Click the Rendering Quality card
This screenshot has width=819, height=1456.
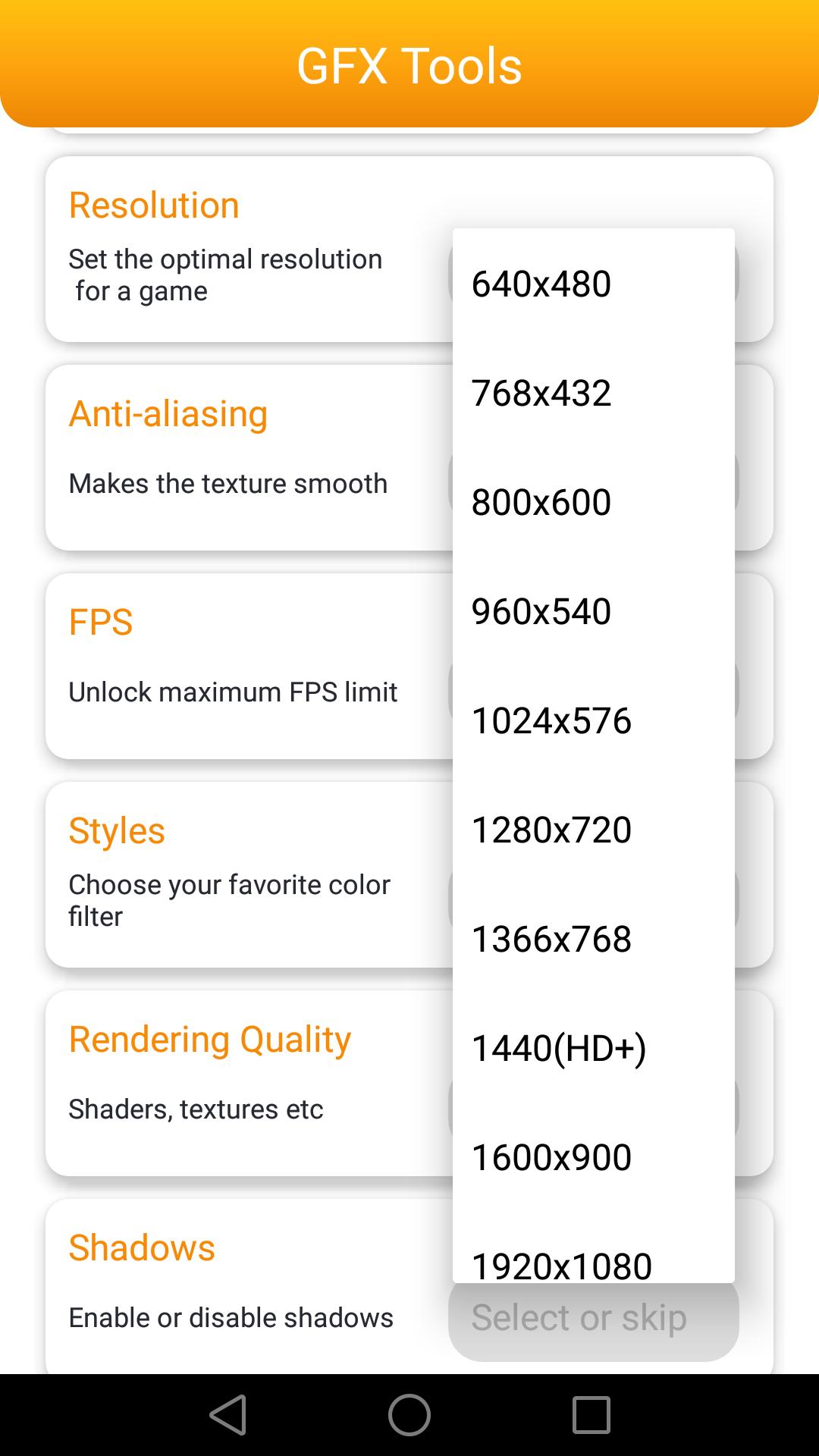209,1039
